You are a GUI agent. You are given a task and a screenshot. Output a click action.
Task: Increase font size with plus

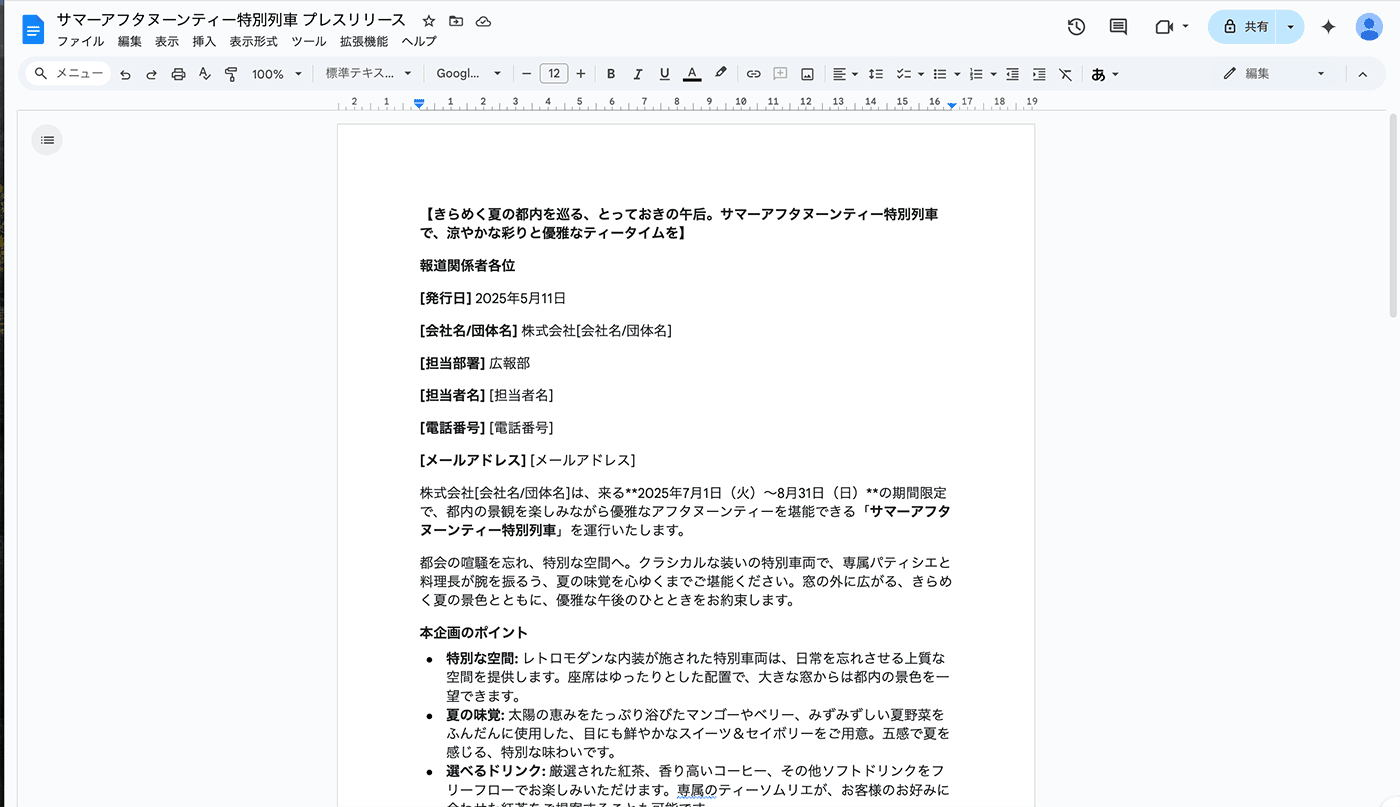(x=581, y=74)
